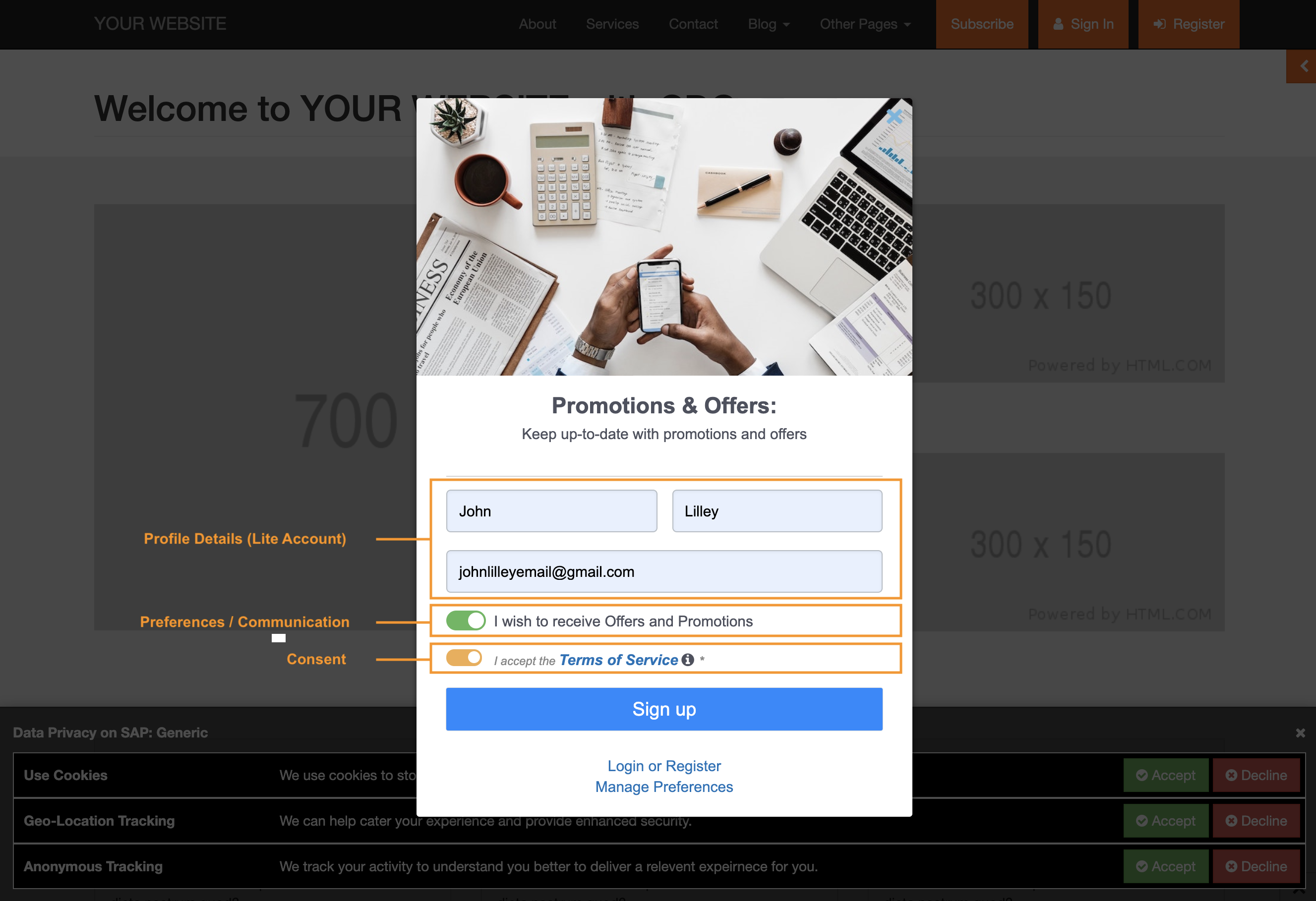Click the blue Sign up button
Image resolution: width=1316 pixels, height=901 pixels.
664,709
